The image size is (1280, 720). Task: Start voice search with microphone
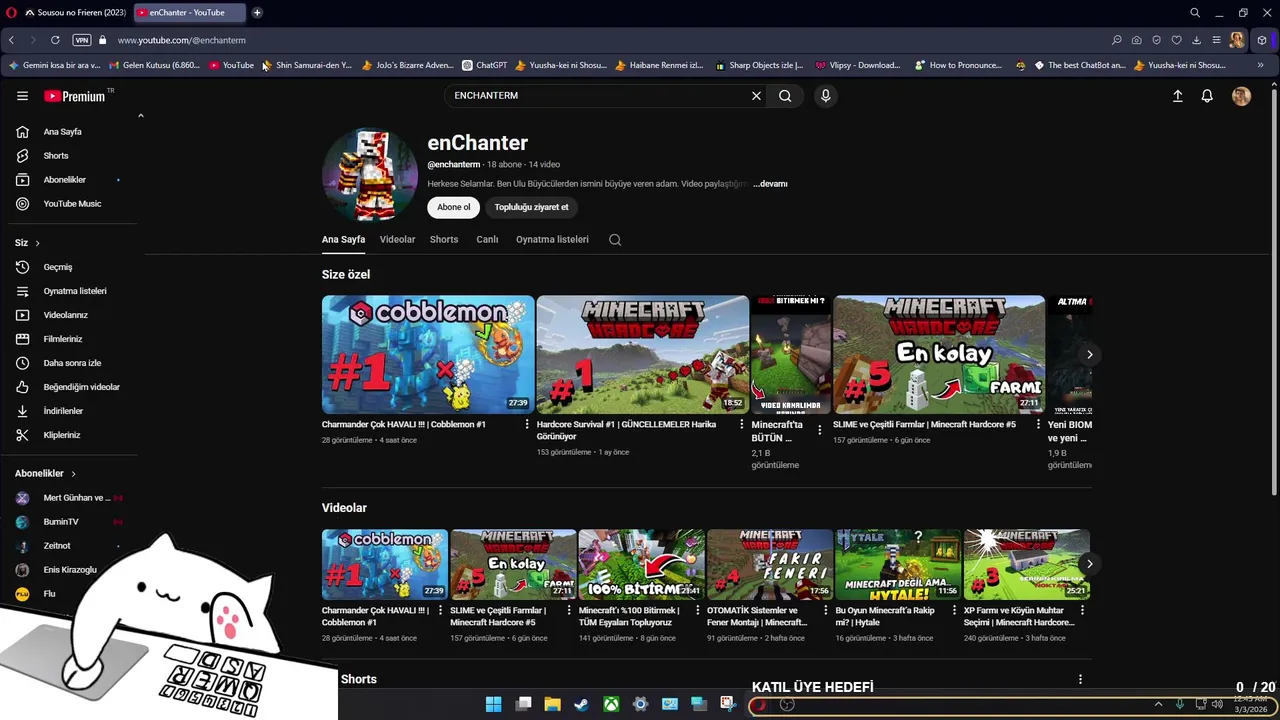pos(825,96)
